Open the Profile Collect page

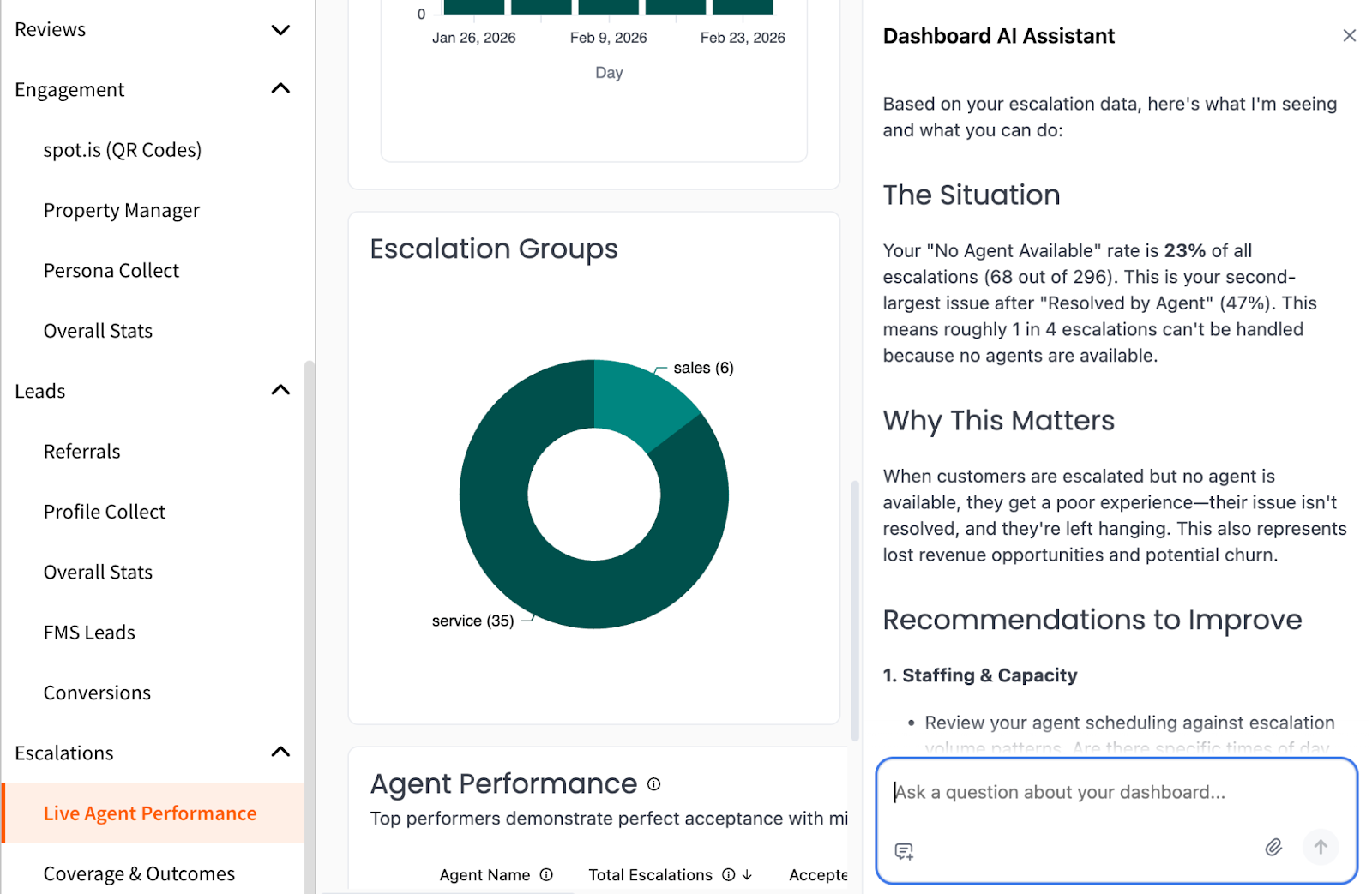click(x=105, y=512)
